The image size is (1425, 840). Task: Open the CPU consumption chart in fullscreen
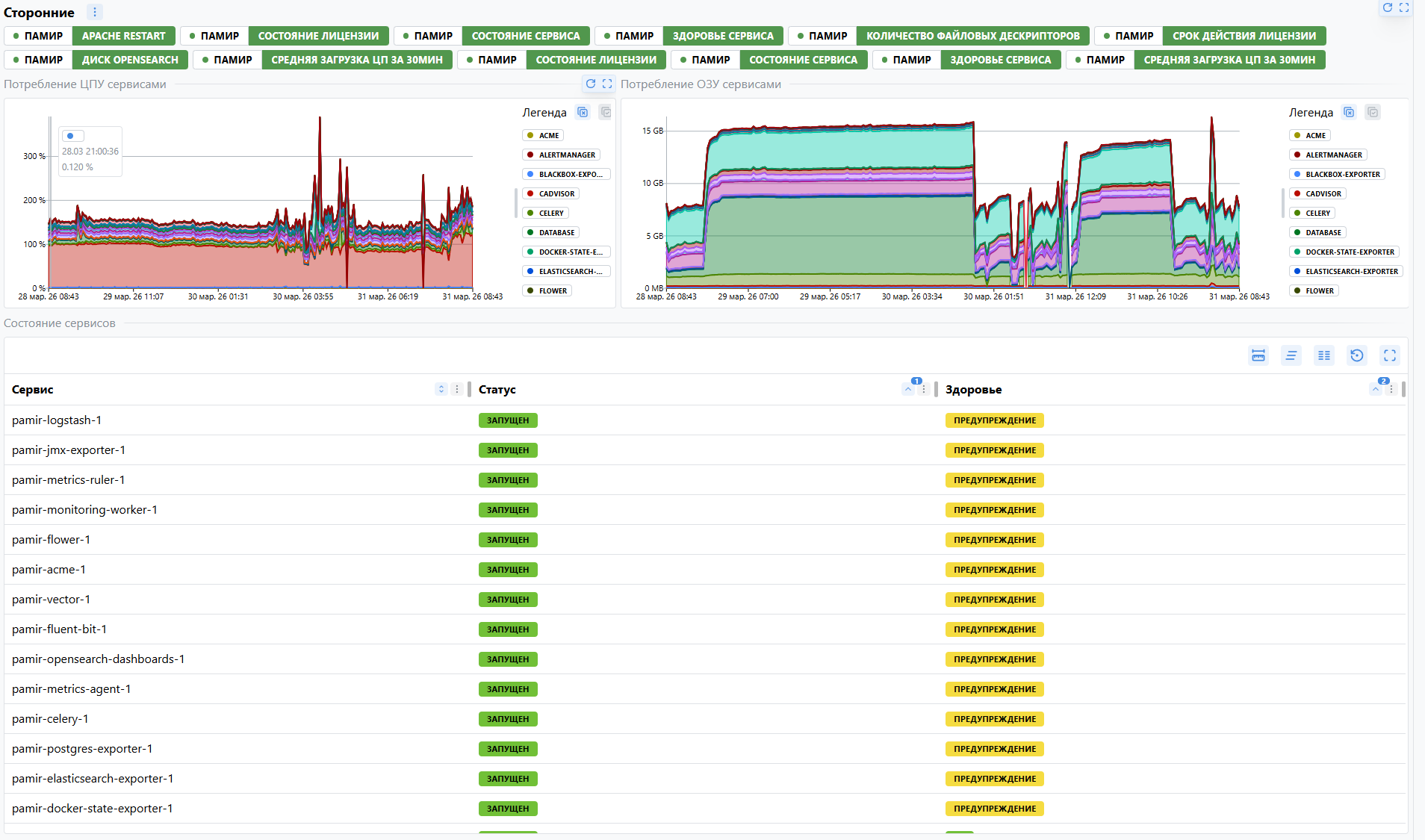pyautogui.click(x=607, y=84)
